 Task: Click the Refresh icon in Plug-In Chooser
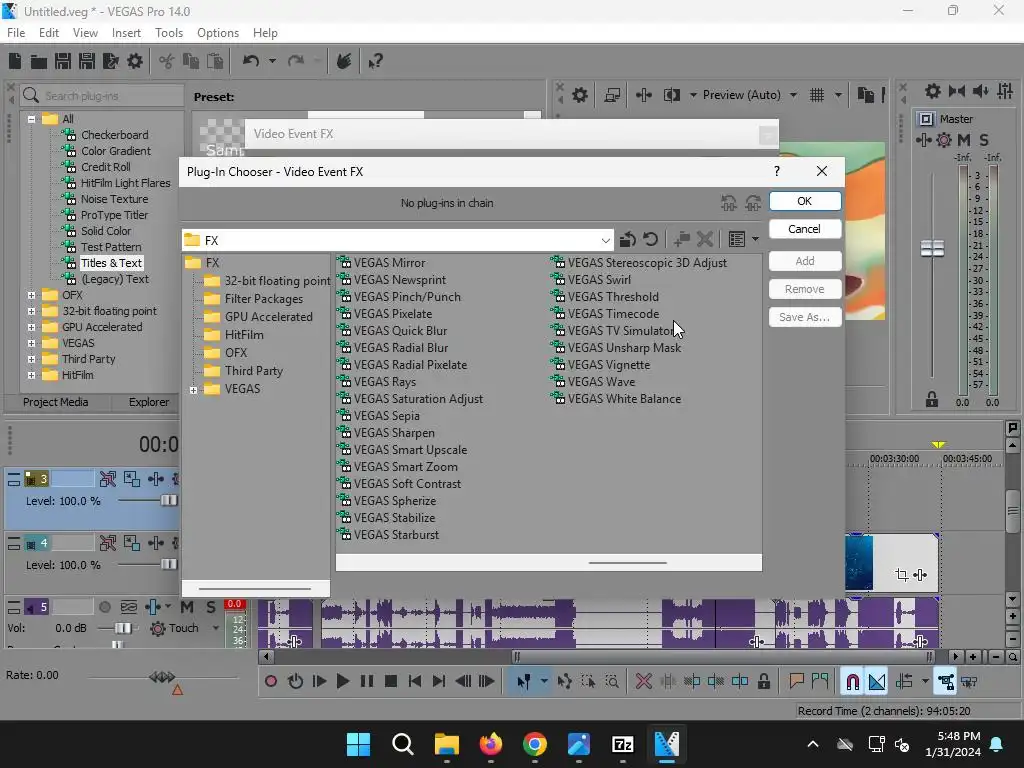650,240
